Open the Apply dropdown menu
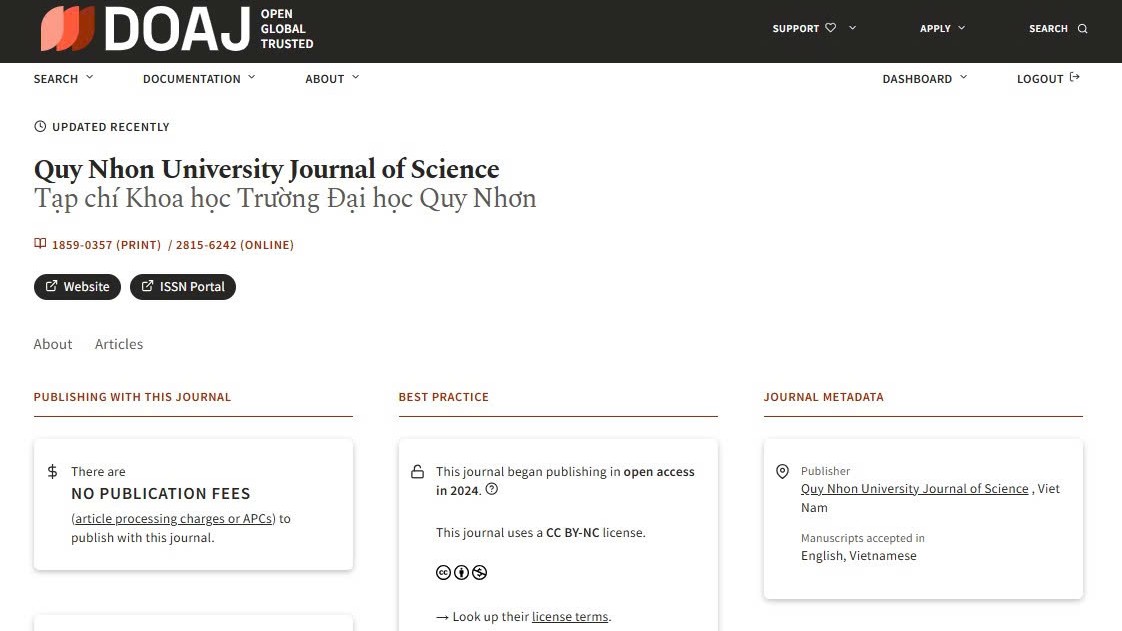The image size is (1122, 631). click(x=942, y=29)
